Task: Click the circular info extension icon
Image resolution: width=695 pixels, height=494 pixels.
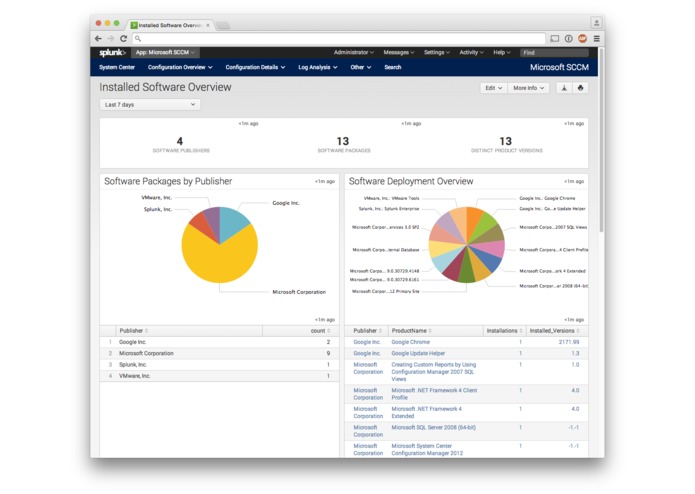Action: pyautogui.click(x=569, y=39)
